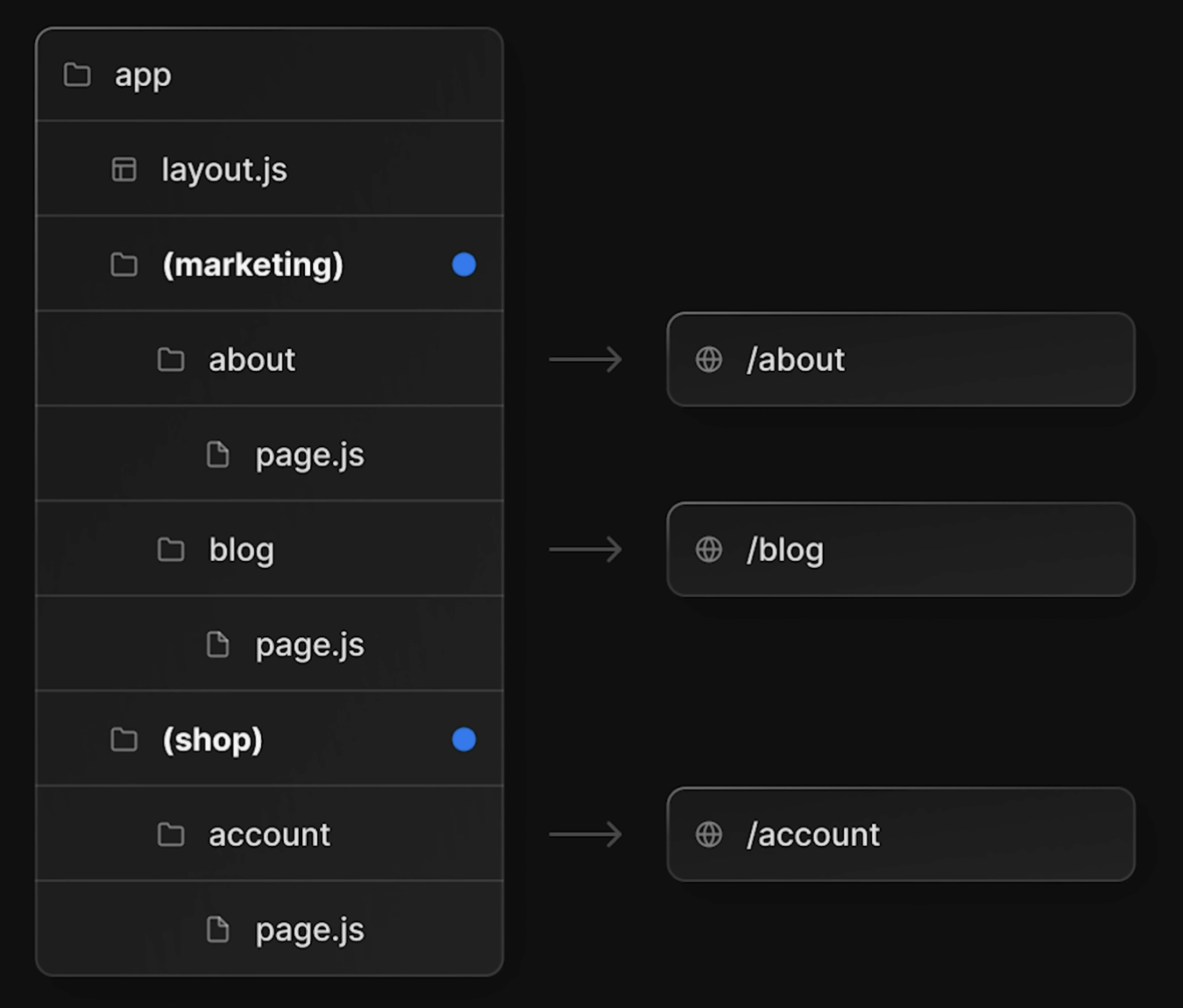Click the blue dot beside (shop)
1183x1008 pixels.
point(464,740)
